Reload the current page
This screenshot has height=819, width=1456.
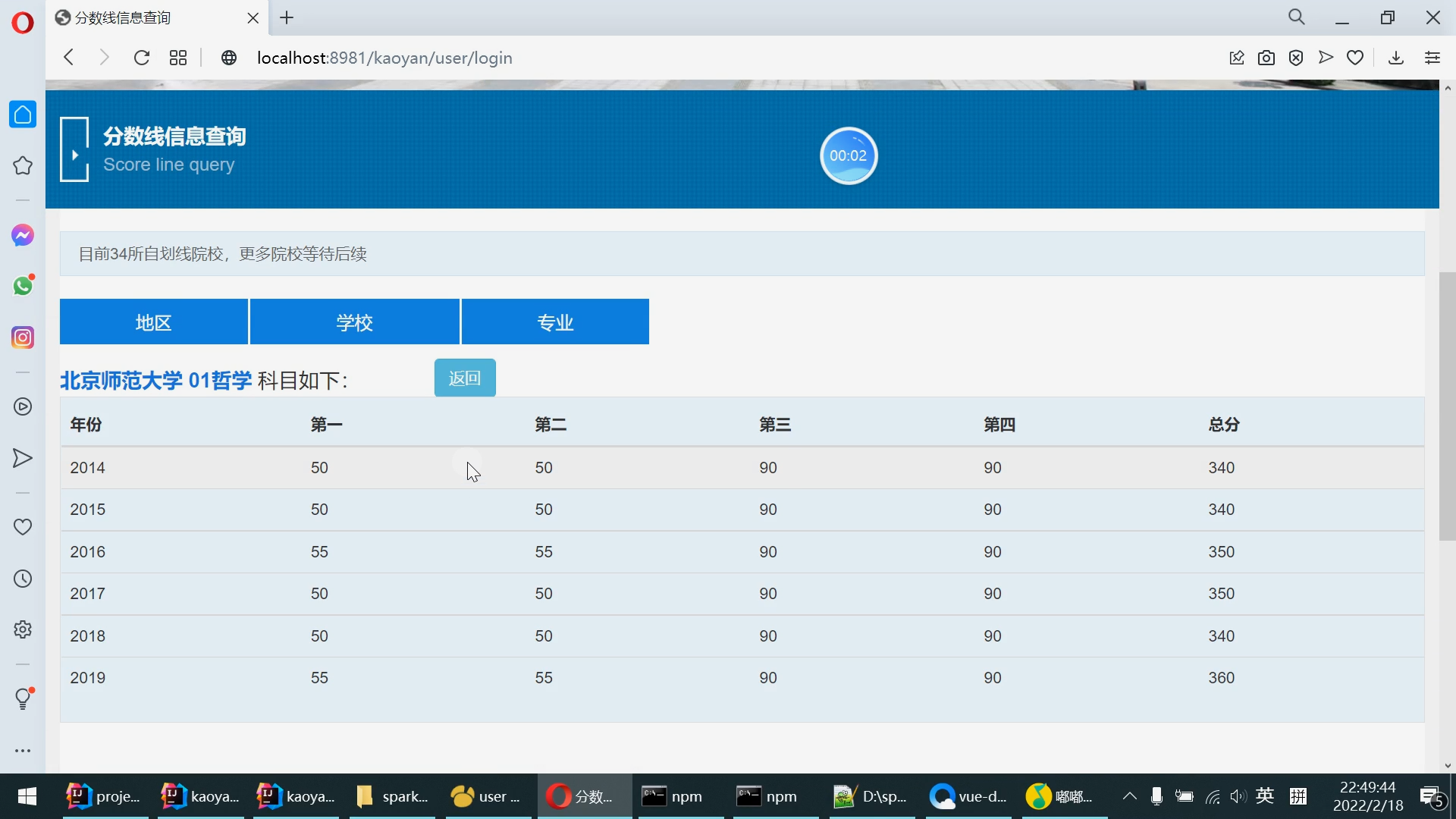pyautogui.click(x=141, y=58)
